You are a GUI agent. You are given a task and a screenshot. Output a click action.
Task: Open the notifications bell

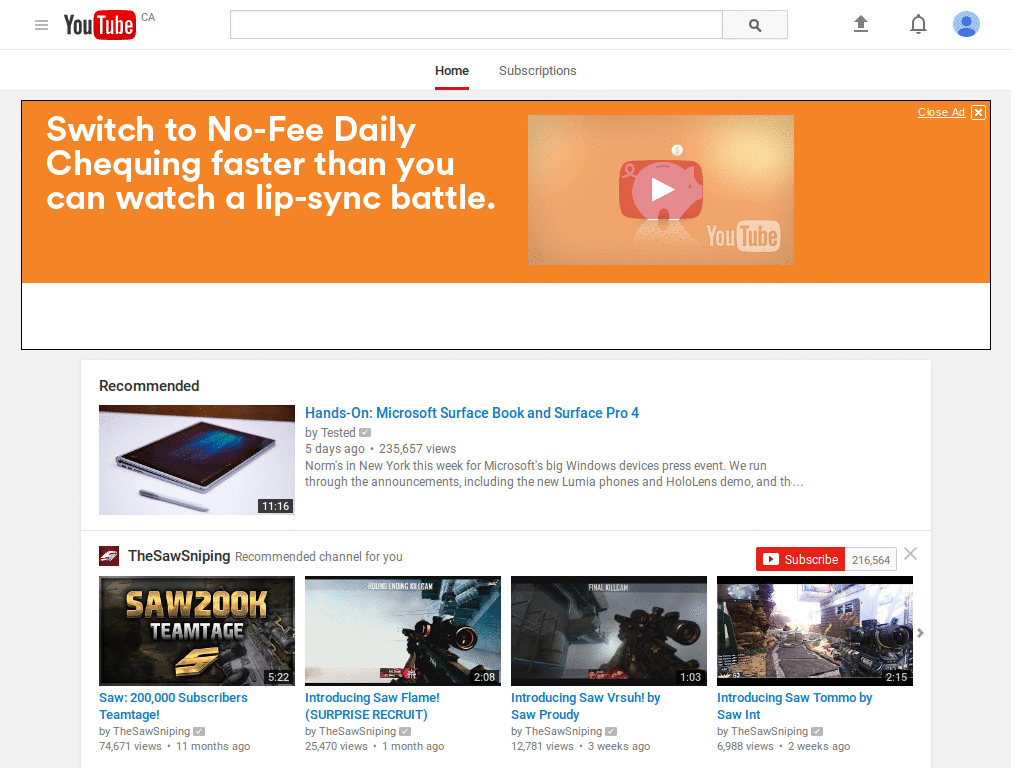coord(918,24)
